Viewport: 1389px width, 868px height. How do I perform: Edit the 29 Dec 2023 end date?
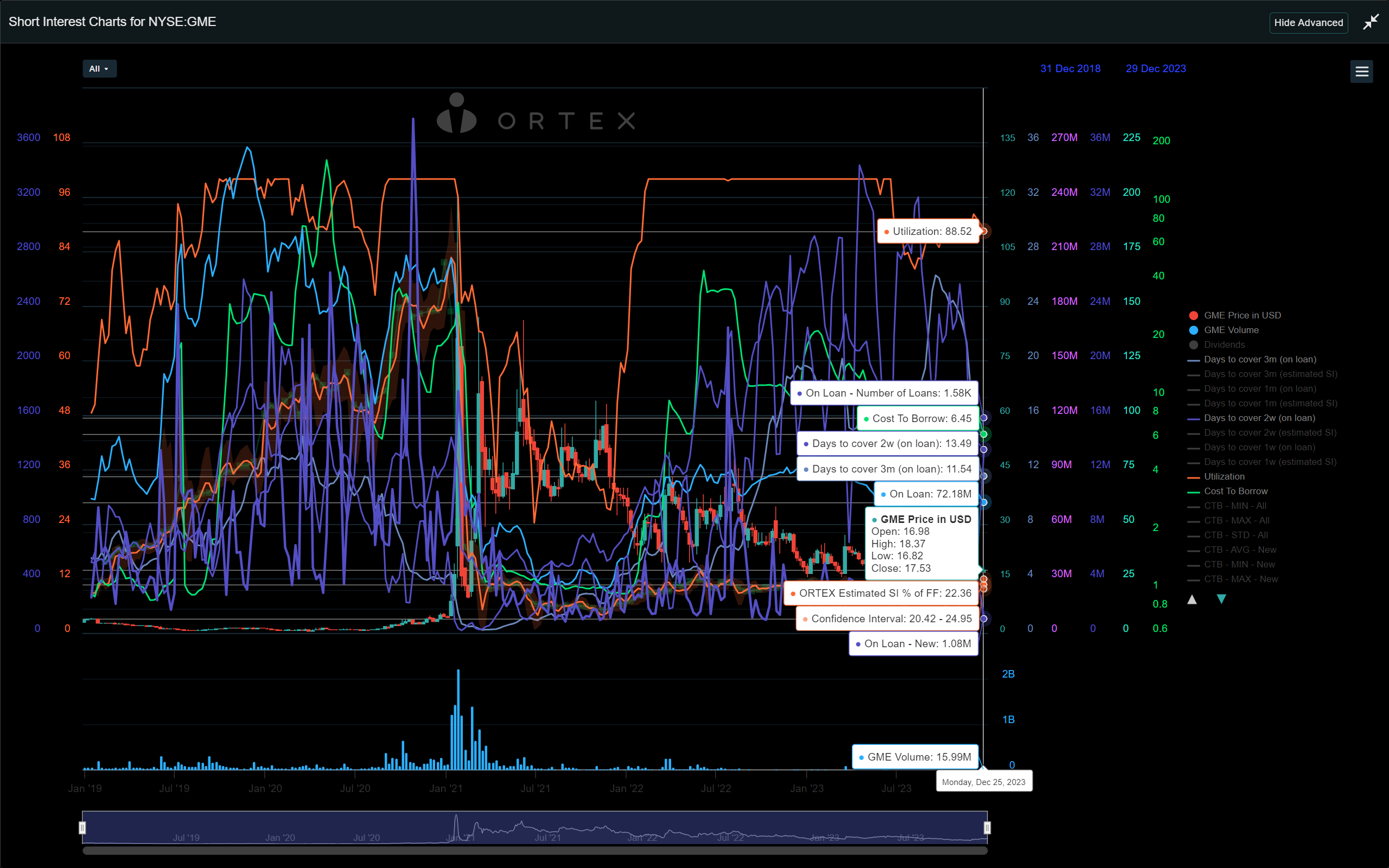pyautogui.click(x=1155, y=68)
